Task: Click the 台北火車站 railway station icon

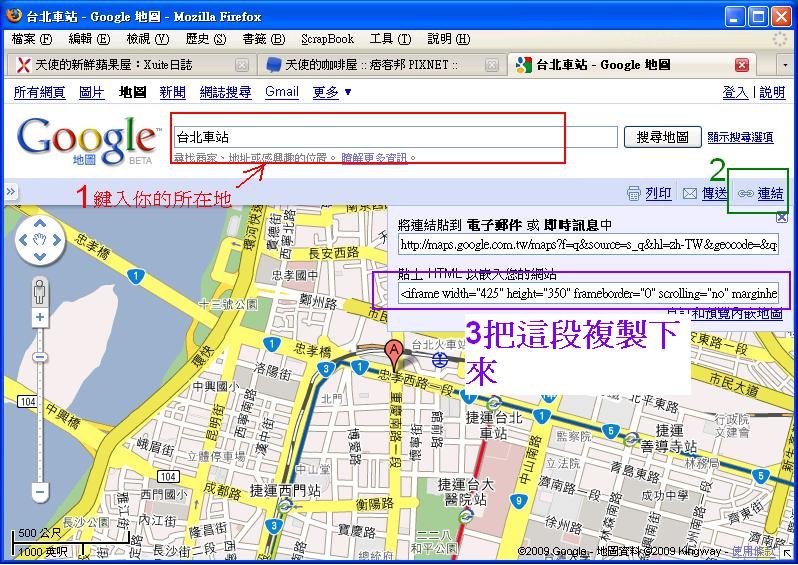Action: tap(440, 360)
